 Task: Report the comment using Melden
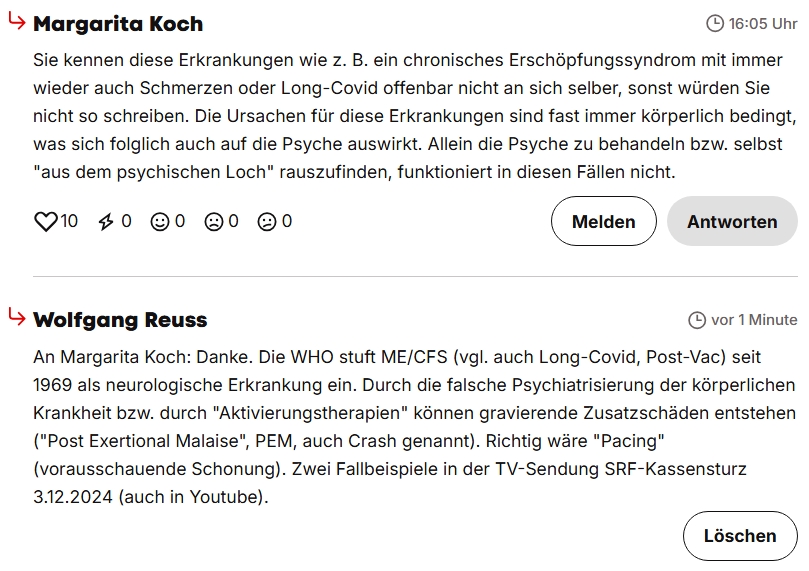point(603,221)
